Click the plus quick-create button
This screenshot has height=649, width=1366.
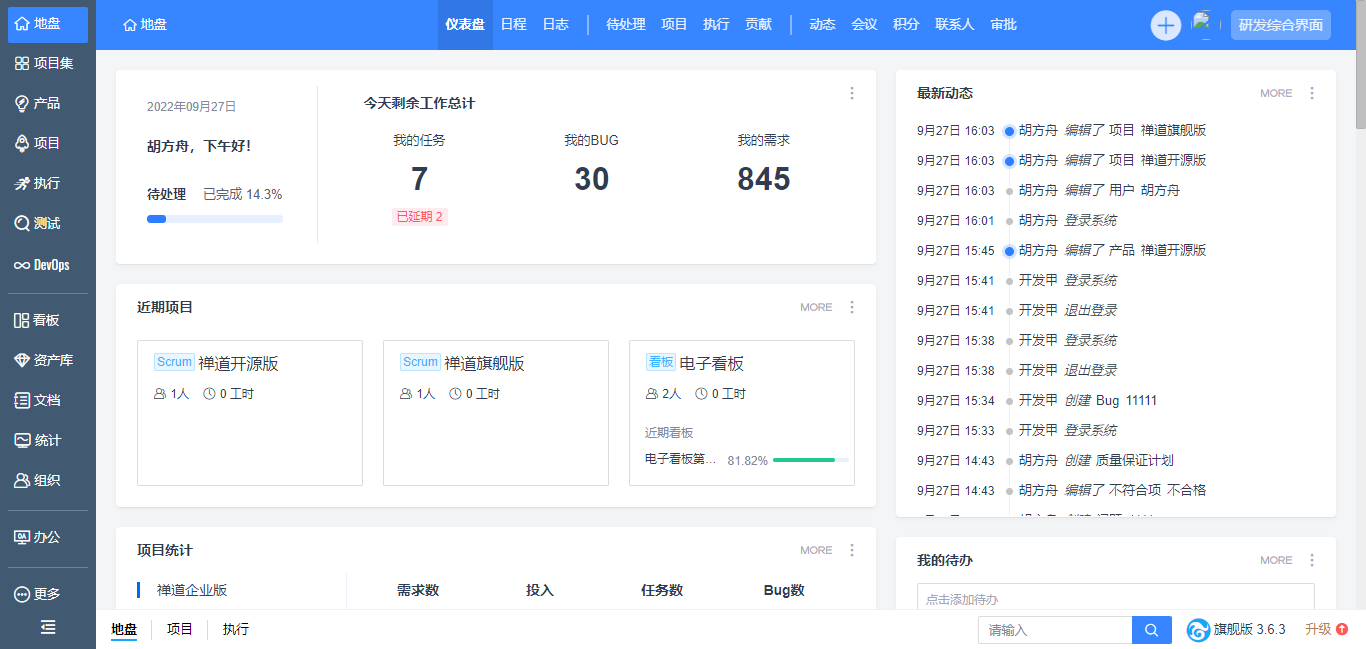[1166, 25]
